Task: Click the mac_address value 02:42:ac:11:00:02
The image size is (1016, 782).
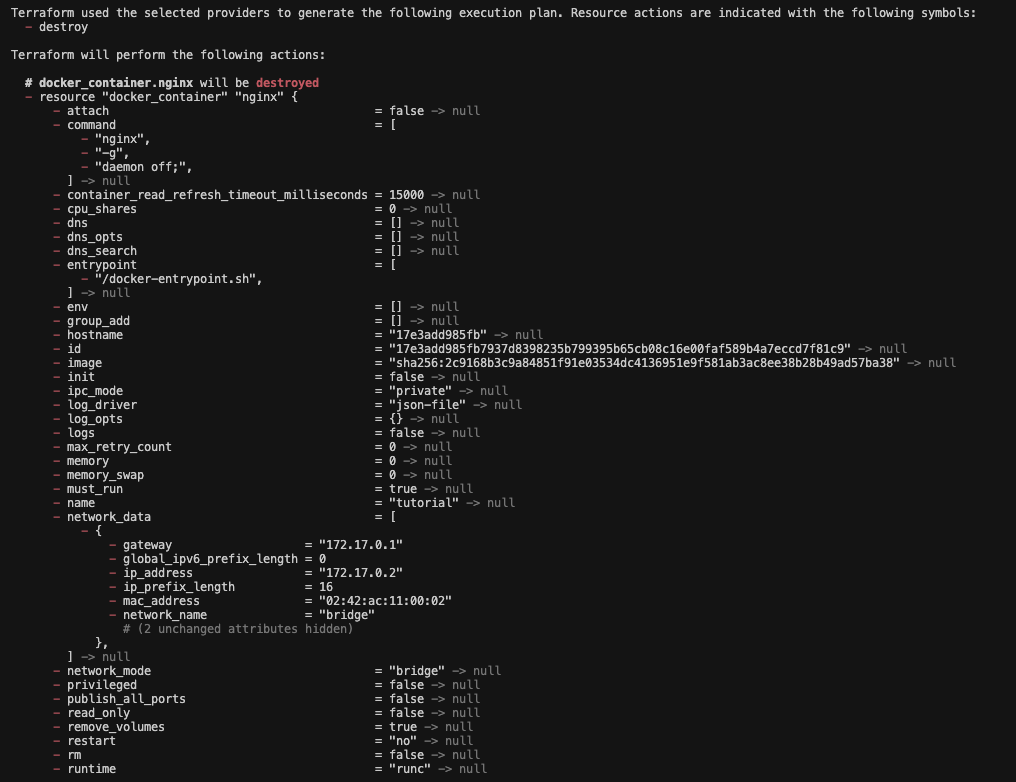Action: pos(385,601)
